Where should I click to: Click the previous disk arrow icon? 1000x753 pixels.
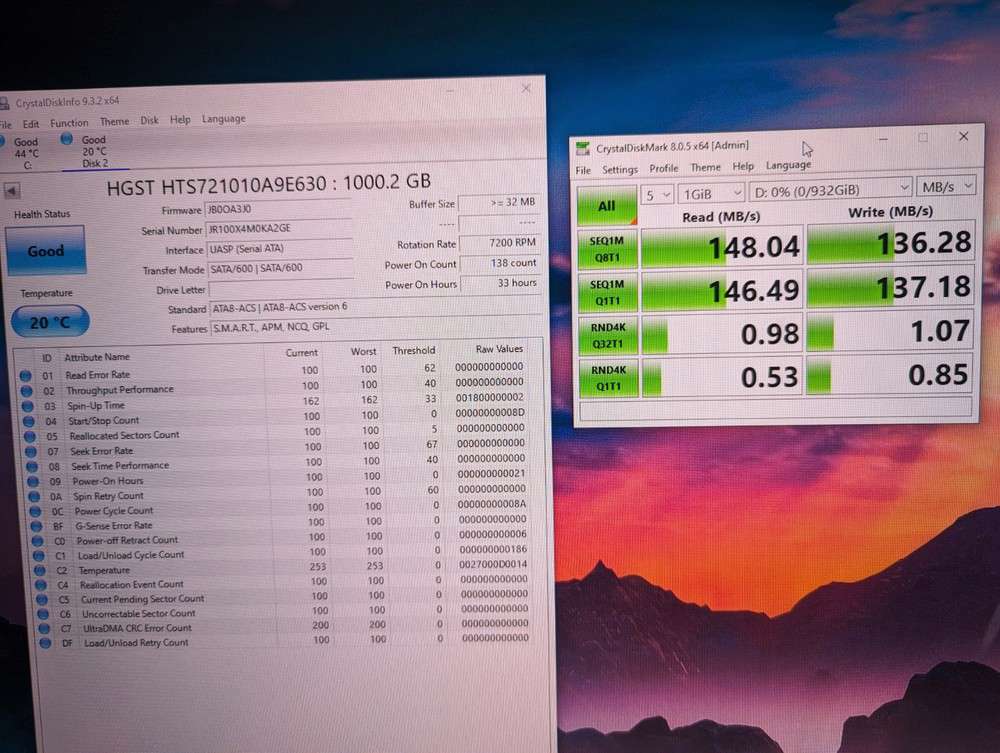[x=11, y=190]
